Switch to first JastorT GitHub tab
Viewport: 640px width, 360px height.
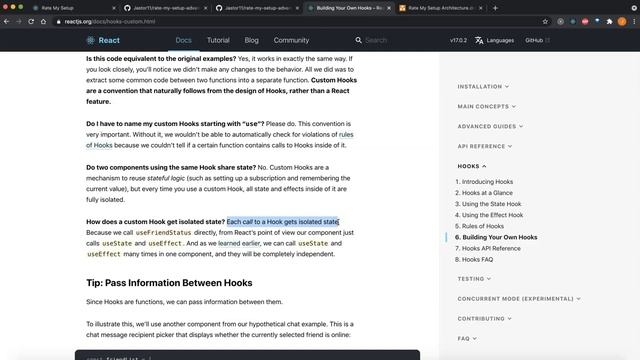165,8
